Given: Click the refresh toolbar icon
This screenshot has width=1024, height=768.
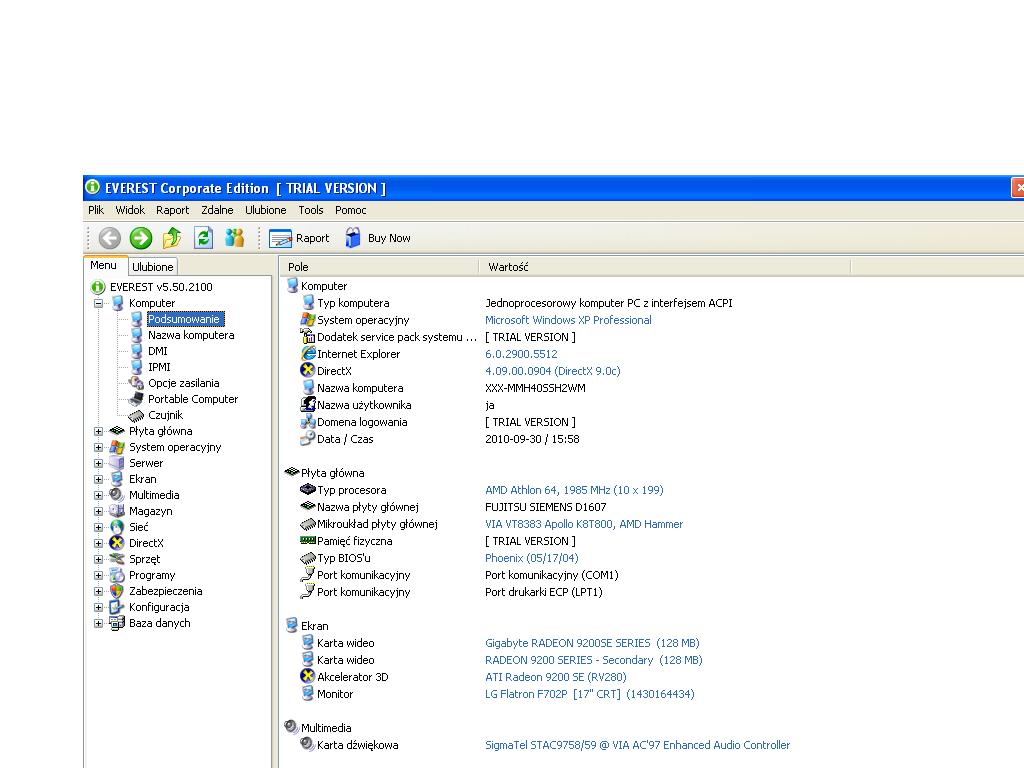Looking at the screenshot, I should tap(204, 238).
